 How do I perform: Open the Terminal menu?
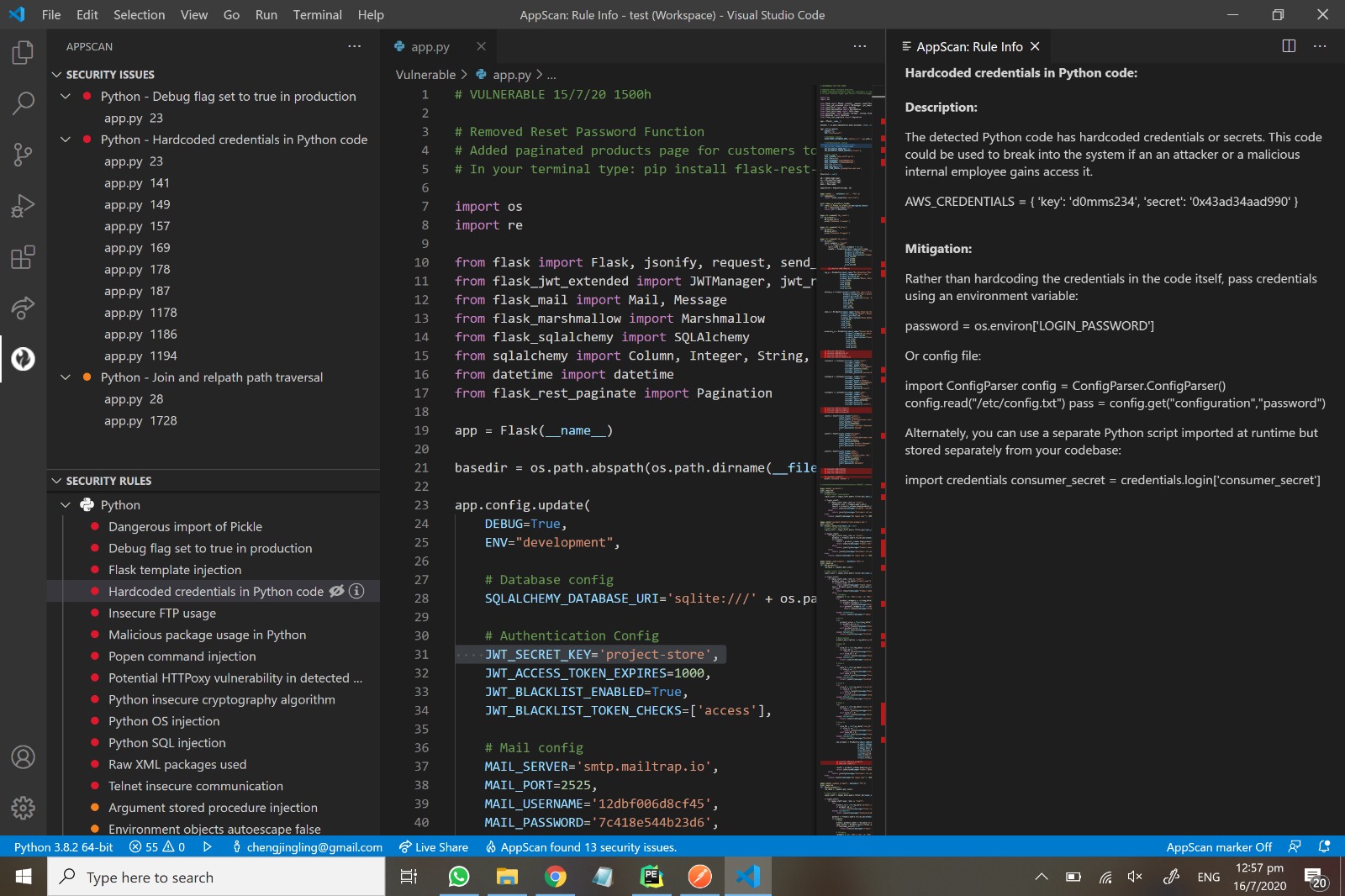pyautogui.click(x=317, y=14)
